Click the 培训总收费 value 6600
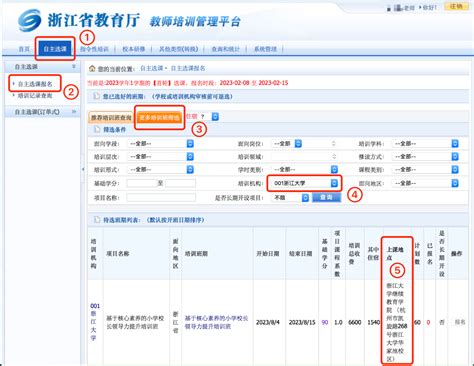This screenshot has height=366, width=474. coord(355,322)
